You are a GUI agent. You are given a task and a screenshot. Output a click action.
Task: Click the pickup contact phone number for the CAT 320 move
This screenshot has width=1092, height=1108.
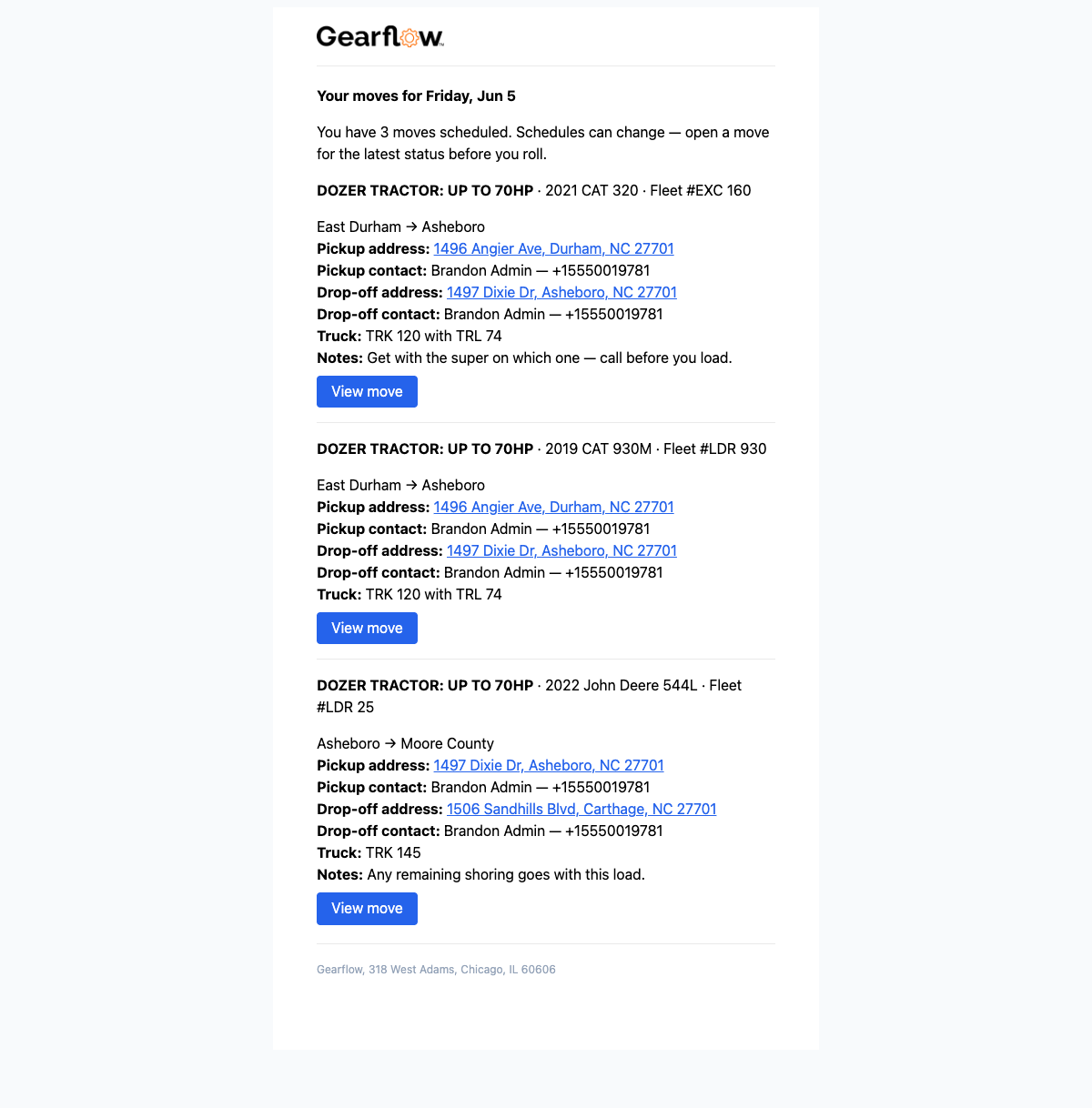click(x=601, y=270)
